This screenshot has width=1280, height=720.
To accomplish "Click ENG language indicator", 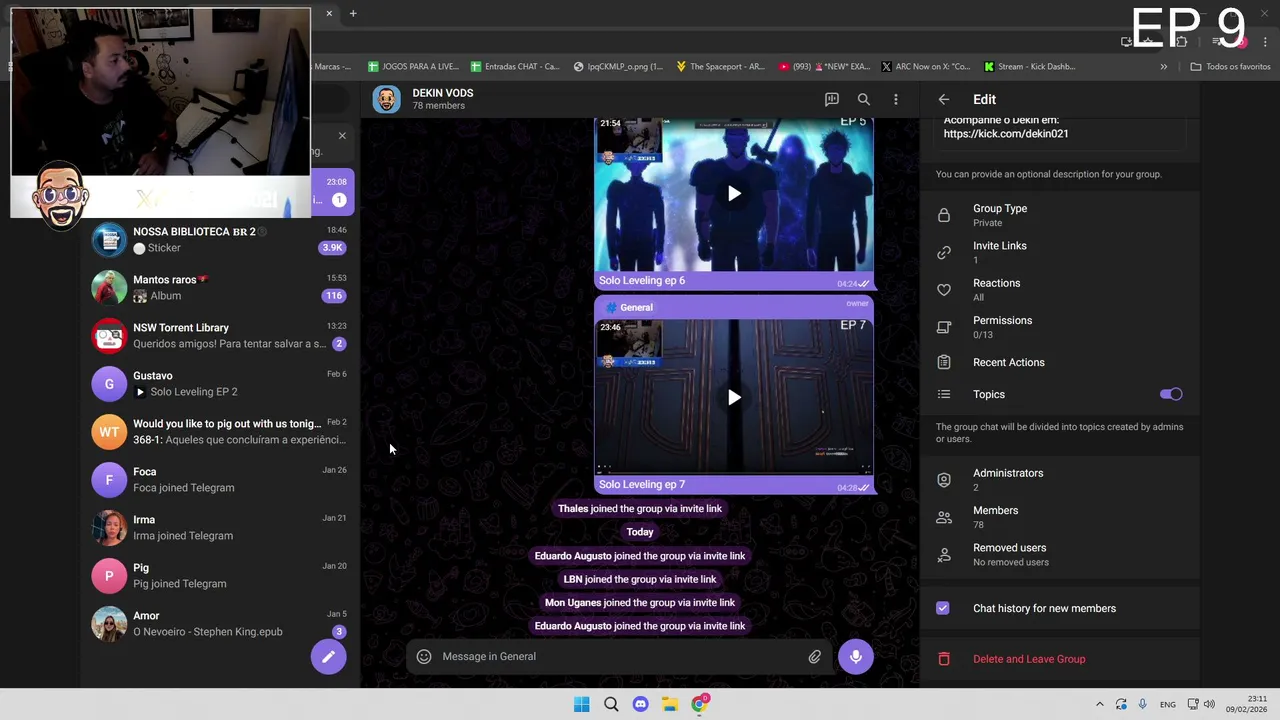I will [x=1167, y=705].
